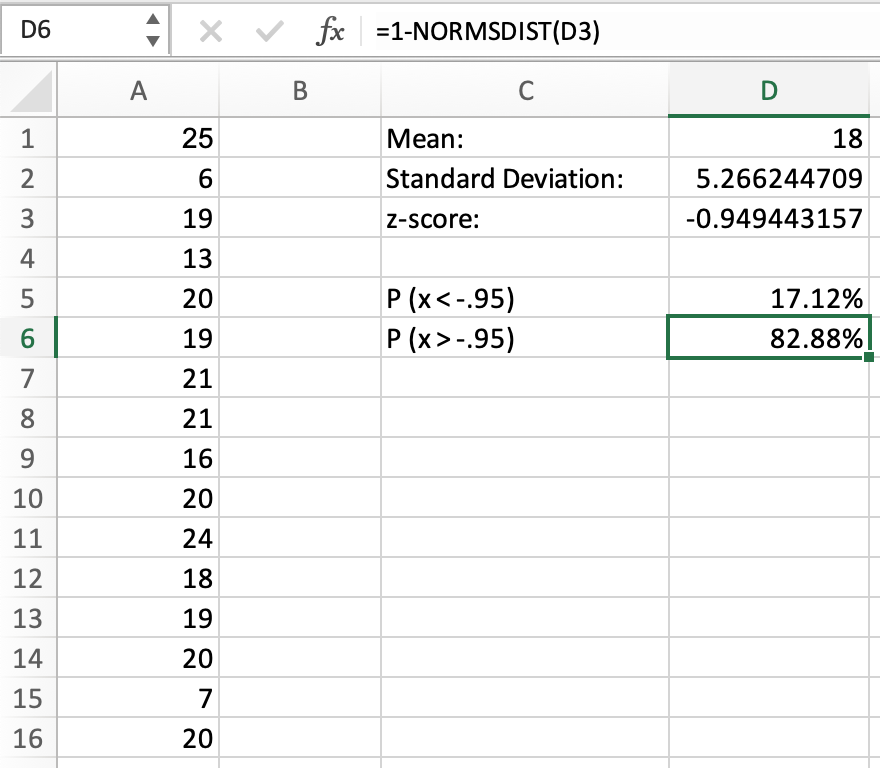Open the Name Box dropdown arrows
Image resolution: width=880 pixels, height=768 pixels.
152,31
